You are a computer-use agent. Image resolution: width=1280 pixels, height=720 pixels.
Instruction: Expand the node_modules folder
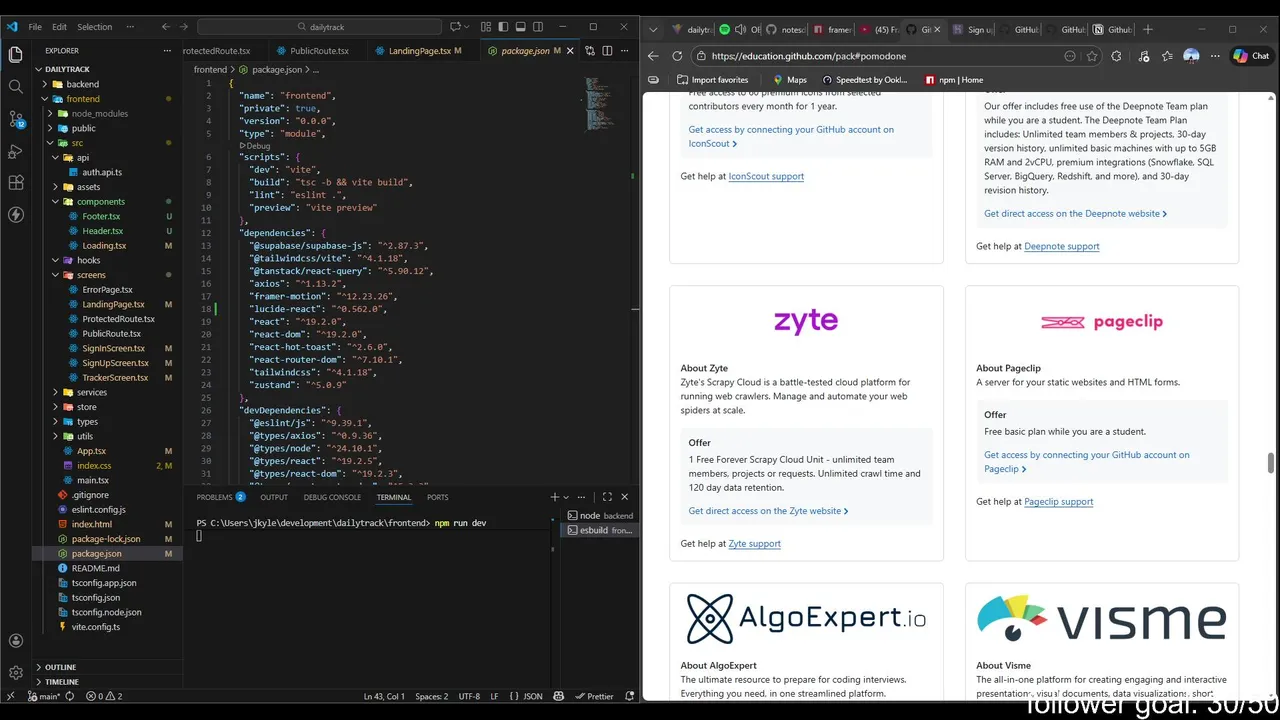[x=99, y=114]
